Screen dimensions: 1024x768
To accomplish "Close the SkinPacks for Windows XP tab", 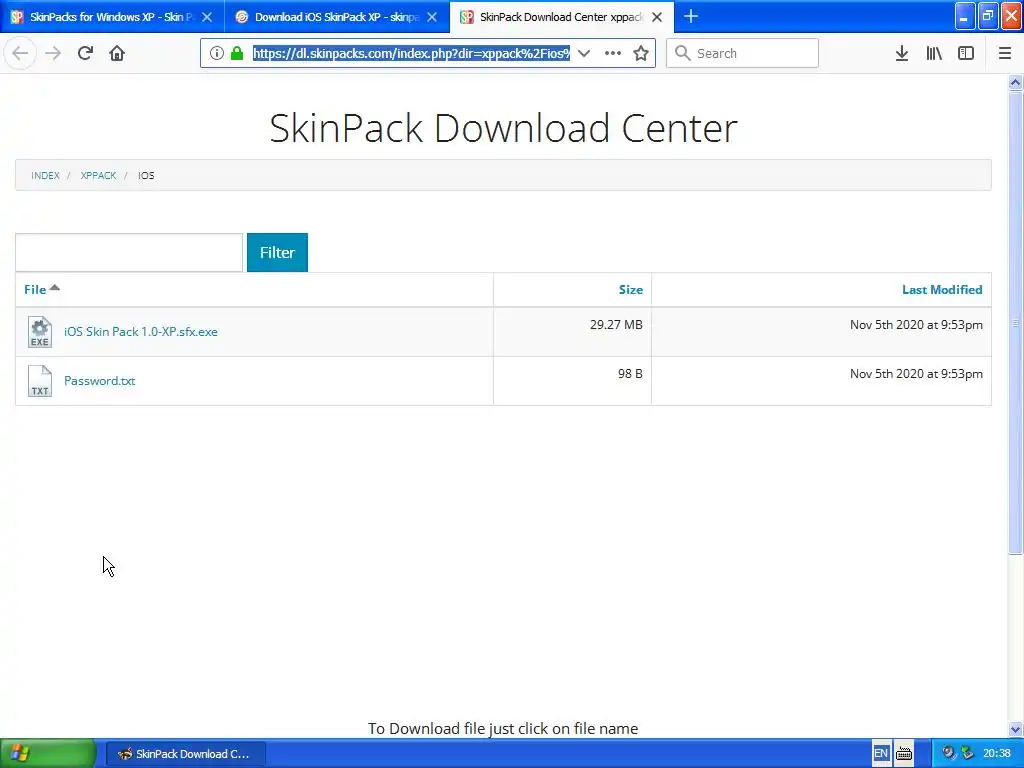I will click(x=207, y=17).
